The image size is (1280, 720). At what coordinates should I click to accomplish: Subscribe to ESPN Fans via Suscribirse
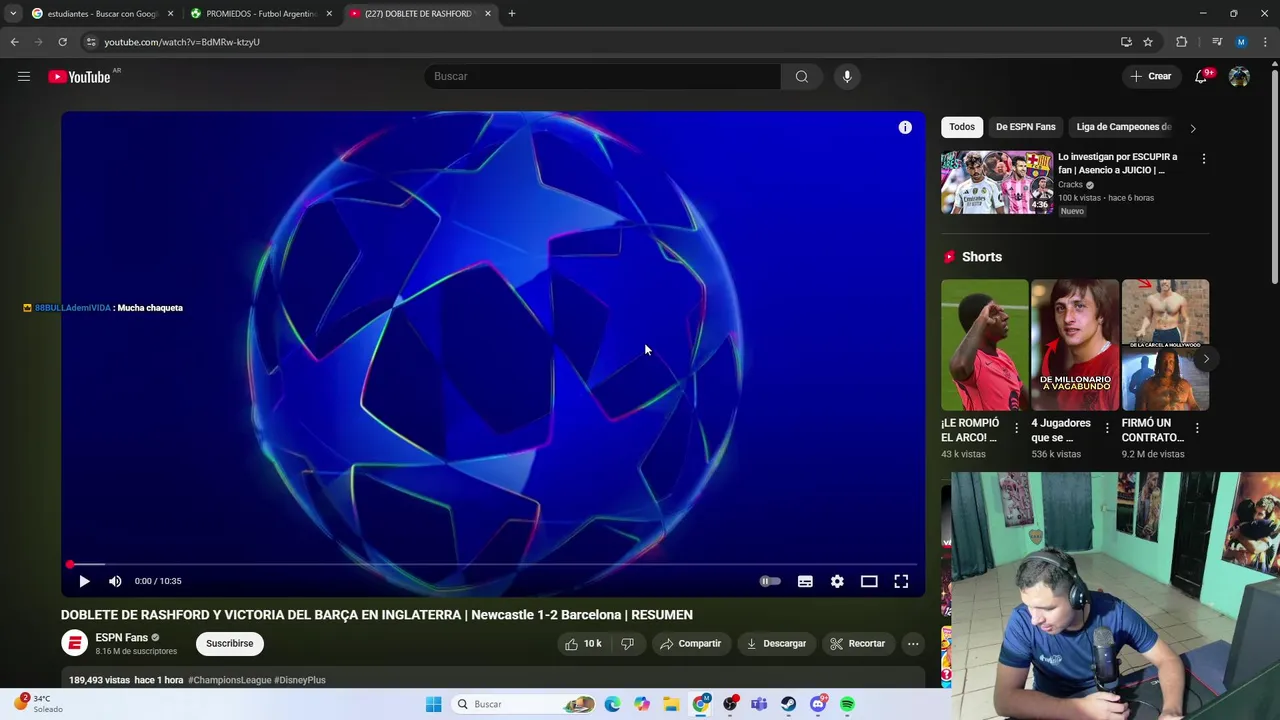[230, 644]
